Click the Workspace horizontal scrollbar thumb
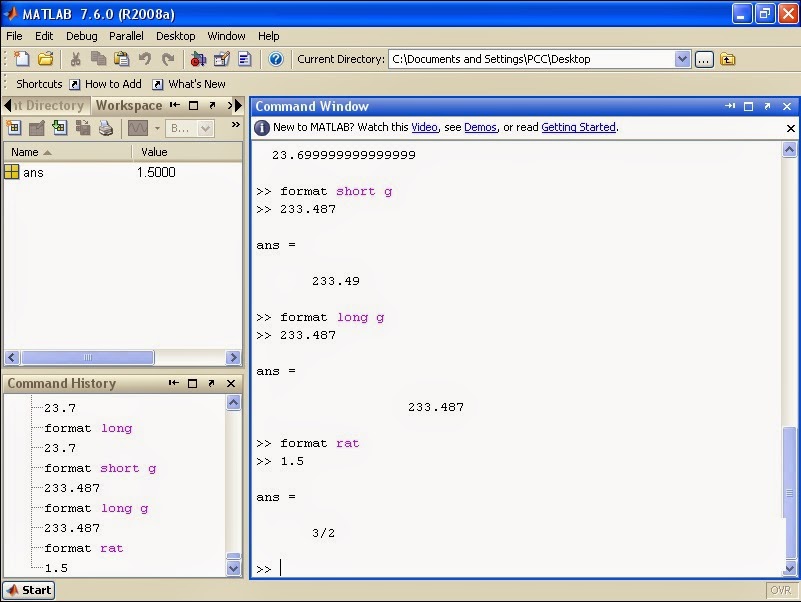The height and width of the screenshot is (602, 801). (x=87, y=357)
